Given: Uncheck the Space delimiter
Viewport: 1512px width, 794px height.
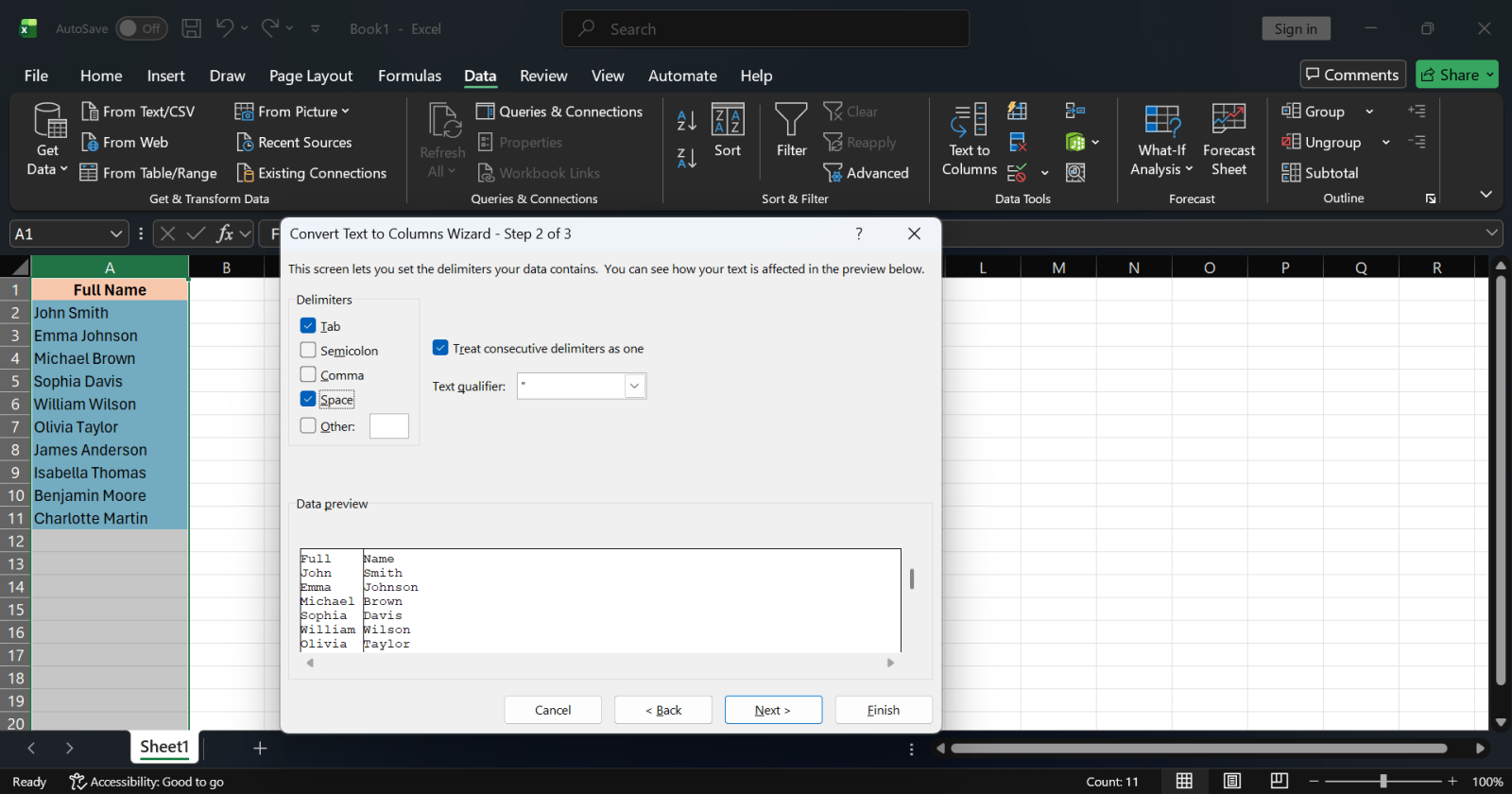Looking at the screenshot, I should point(308,399).
